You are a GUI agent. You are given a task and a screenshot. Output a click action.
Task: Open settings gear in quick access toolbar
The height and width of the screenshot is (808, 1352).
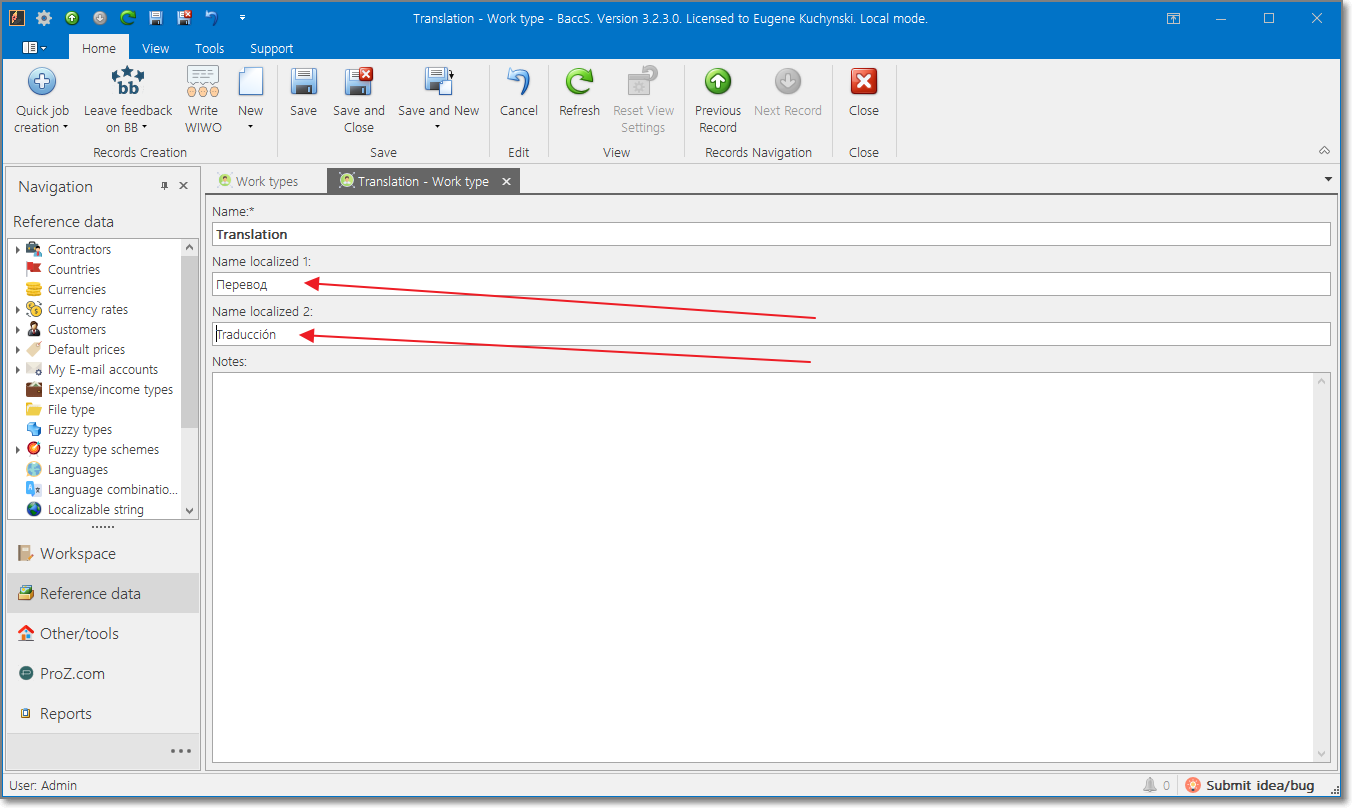click(x=44, y=18)
